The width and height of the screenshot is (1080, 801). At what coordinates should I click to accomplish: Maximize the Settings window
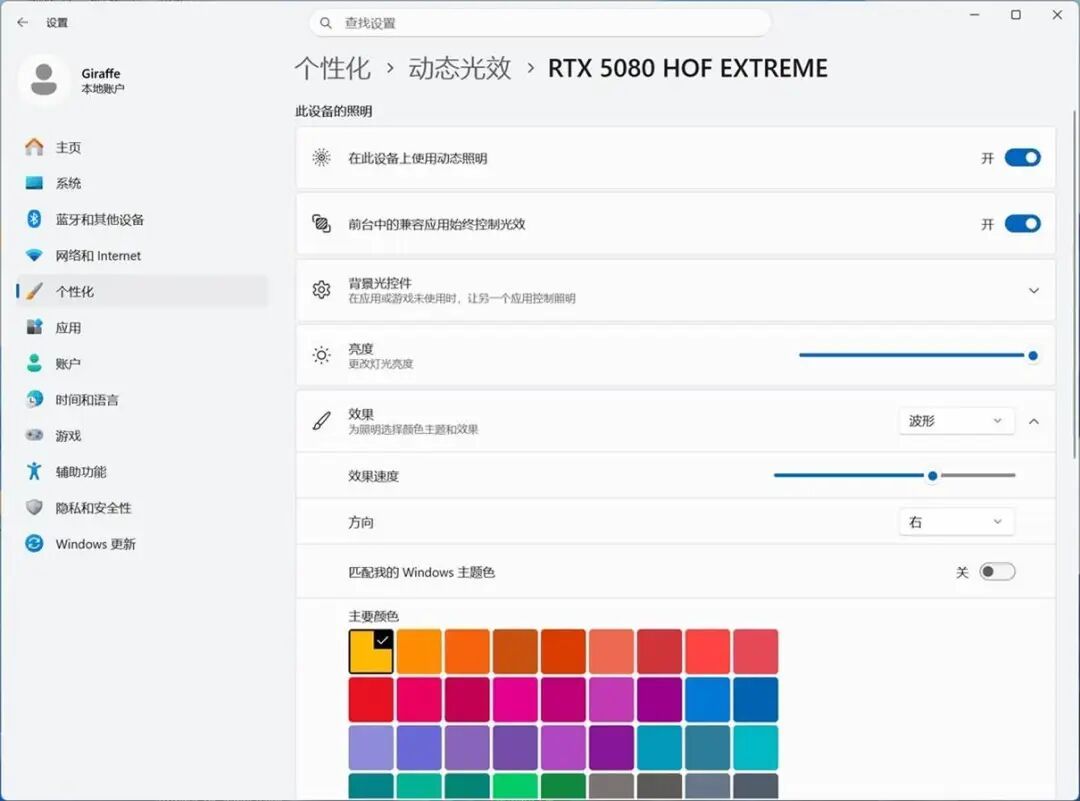tap(1015, 14)
